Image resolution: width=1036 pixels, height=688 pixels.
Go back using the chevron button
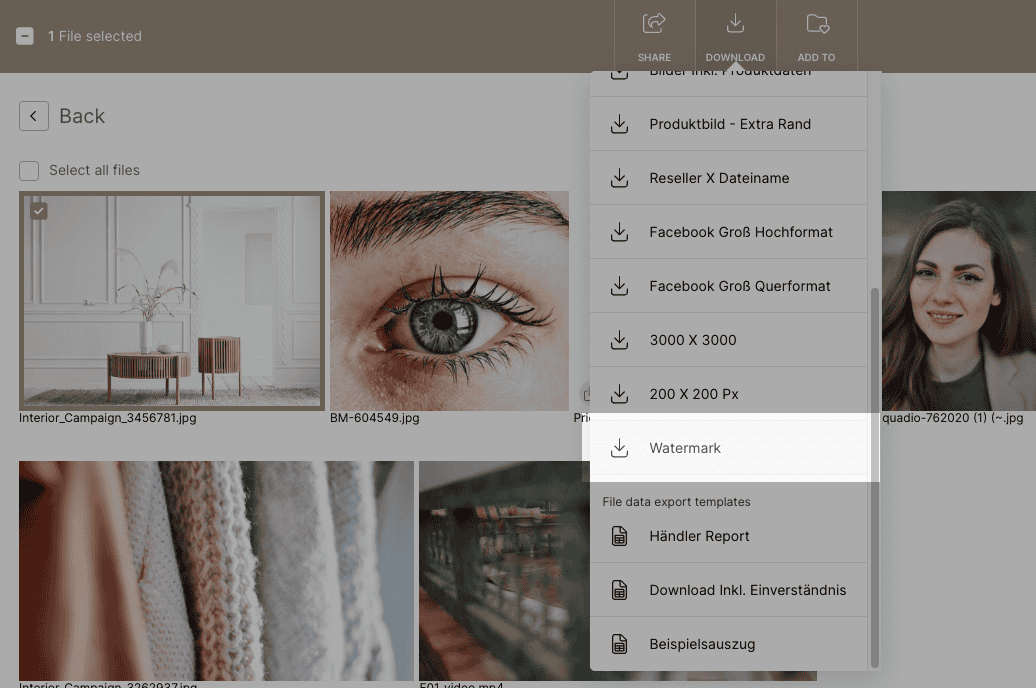coord(34,116)
